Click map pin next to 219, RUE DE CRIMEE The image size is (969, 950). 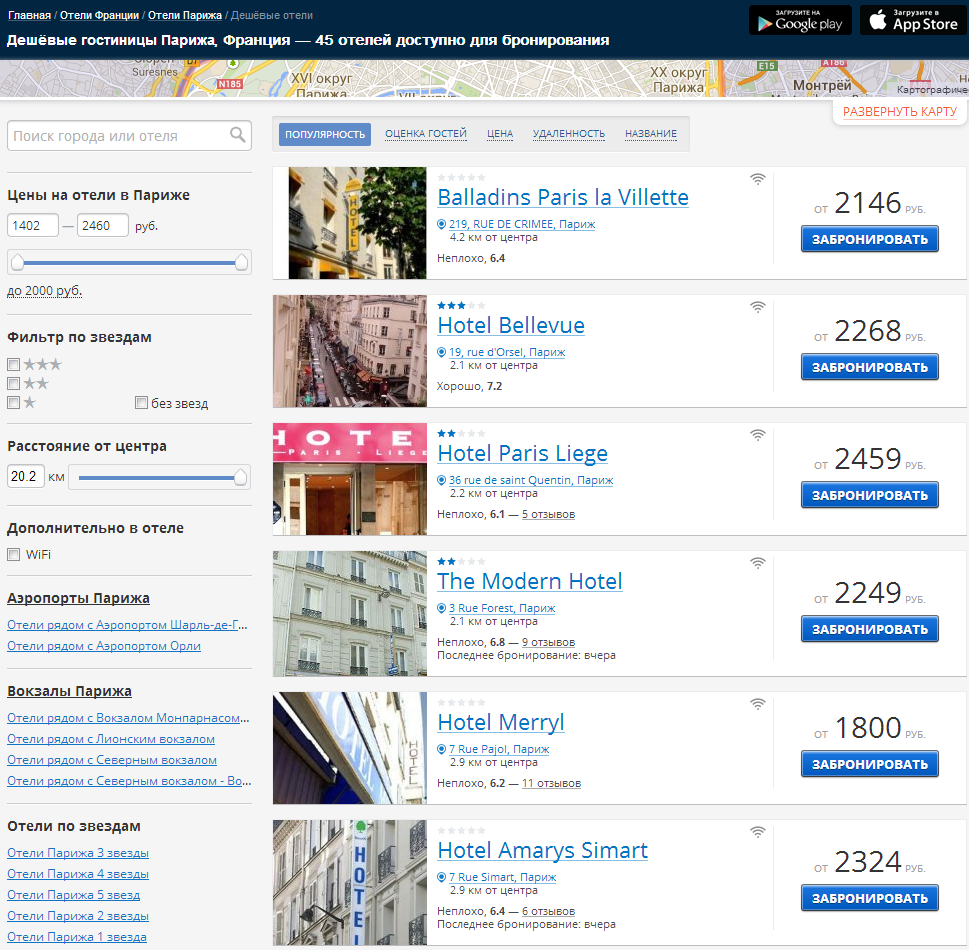[x=441, y=224]
